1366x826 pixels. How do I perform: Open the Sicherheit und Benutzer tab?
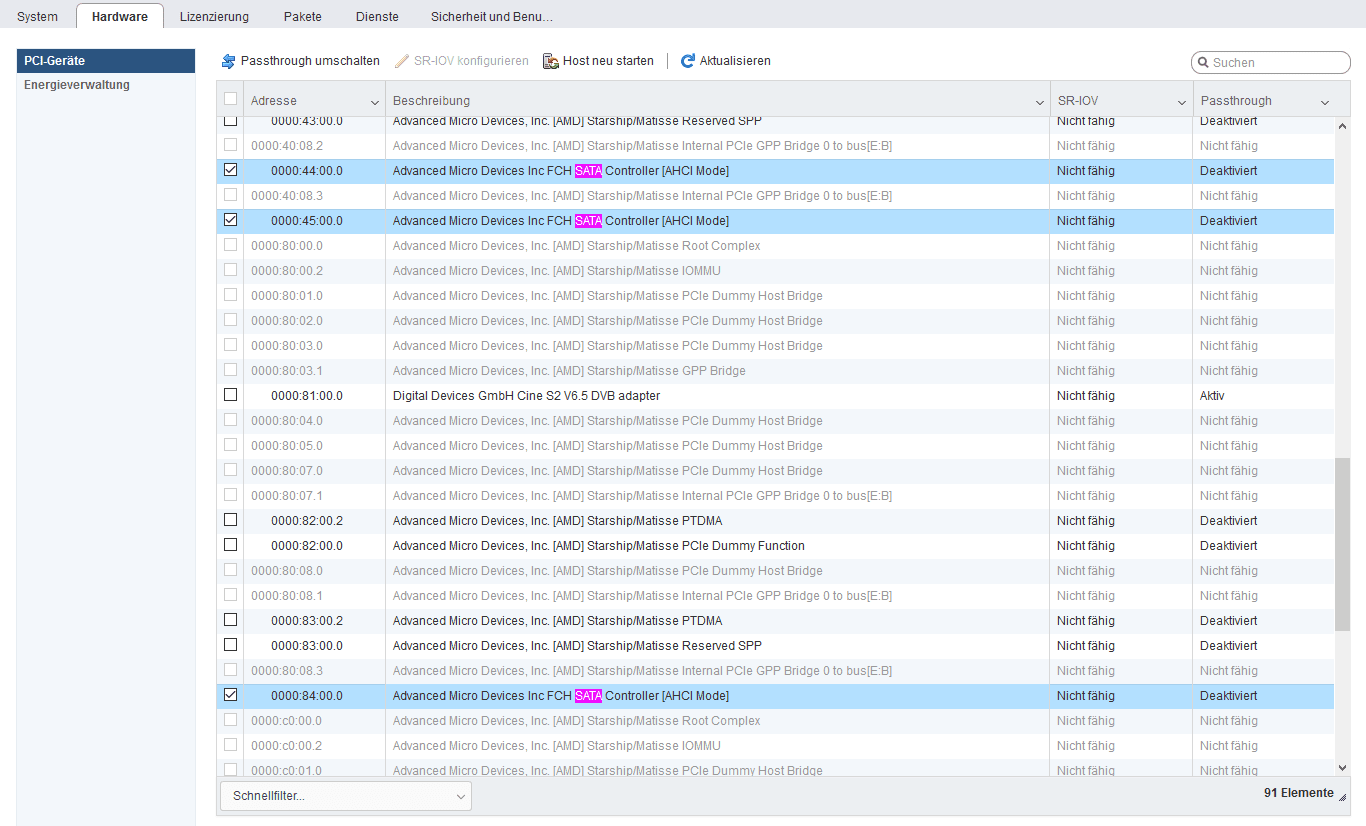pos(492,16)
